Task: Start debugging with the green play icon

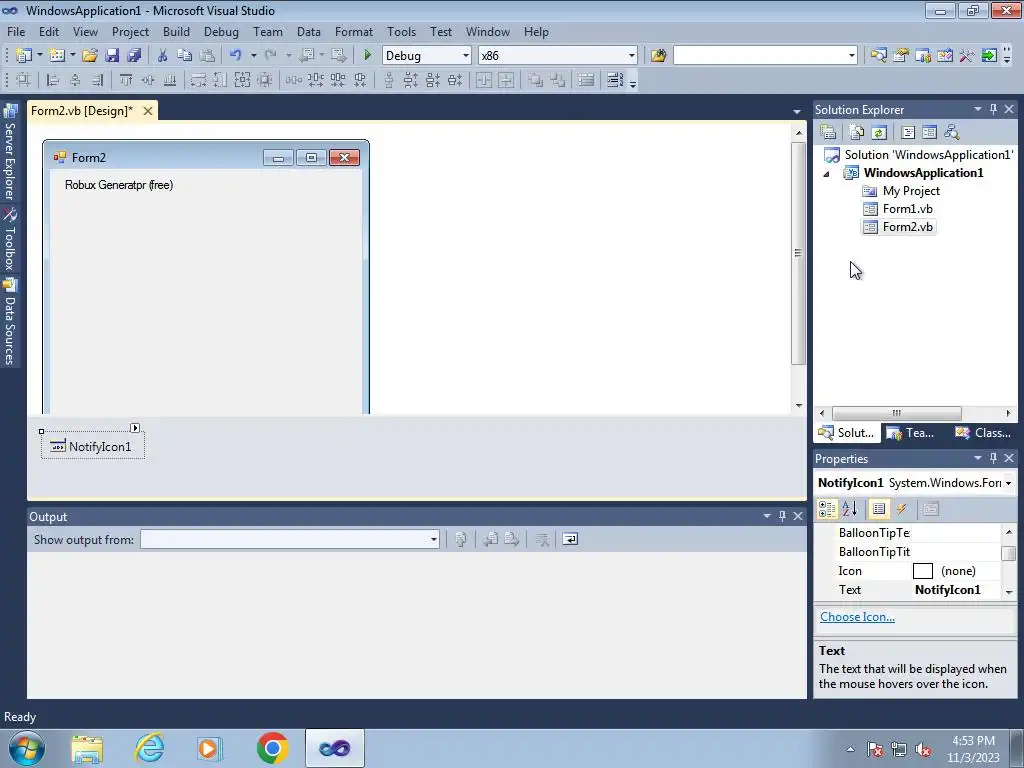Action: pyautogui.click(x=367, y=56)
